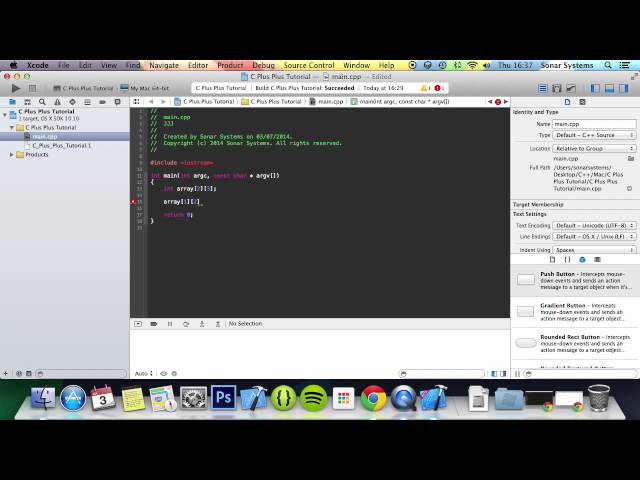Stop the running scheme

point(32,88)
